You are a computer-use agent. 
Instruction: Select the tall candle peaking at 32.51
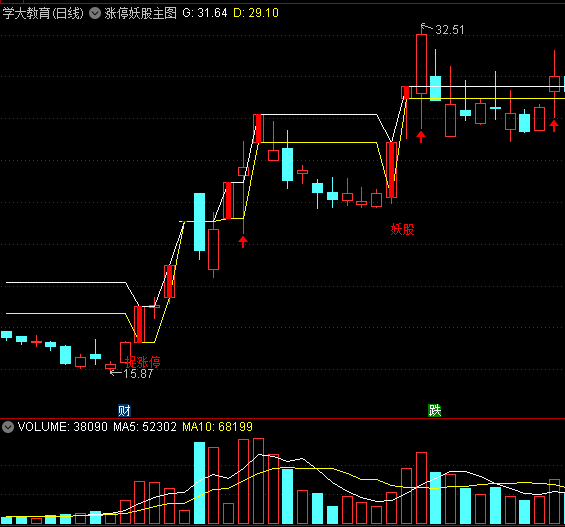(x=421, y=64)
